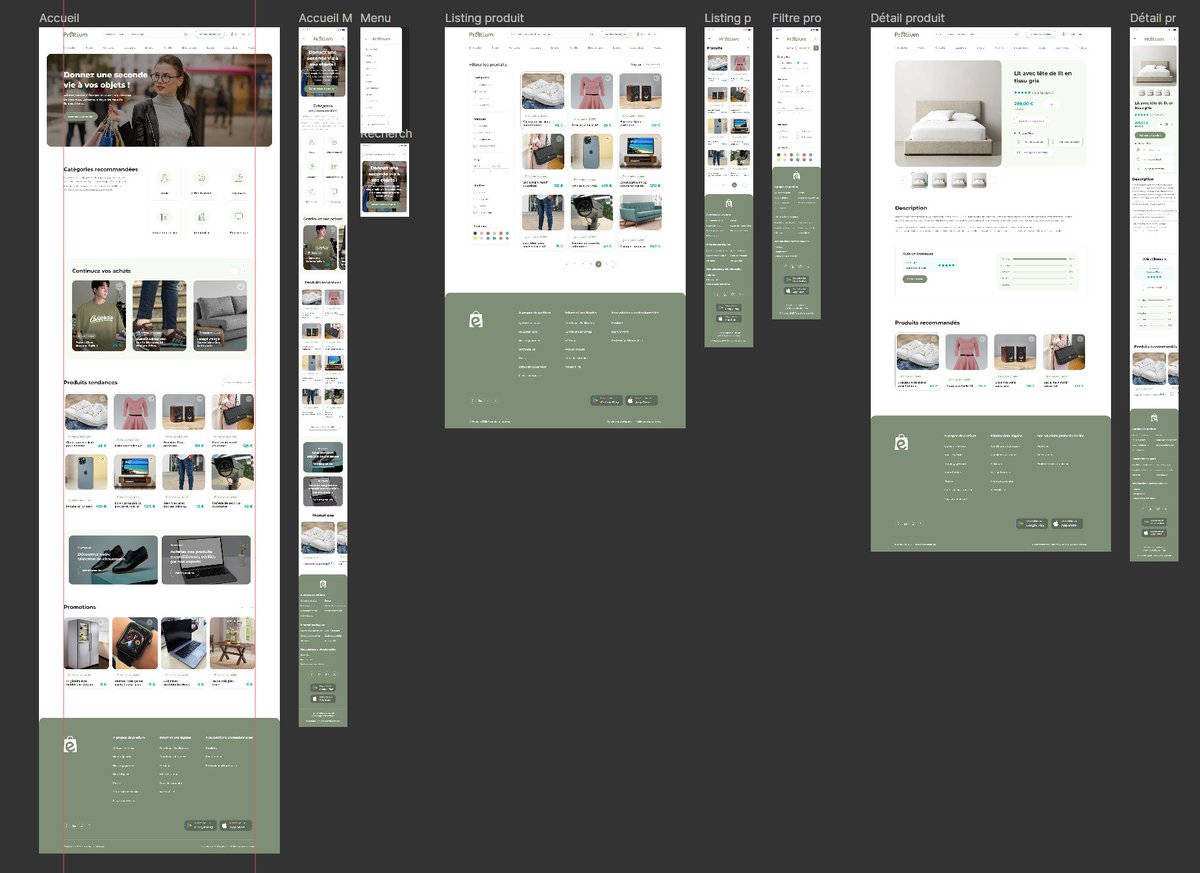The height and width of the screenshot is (873, 1200).
Task: Open the white sneakers card in Listing produit grid
Action: tap(543, 100)
